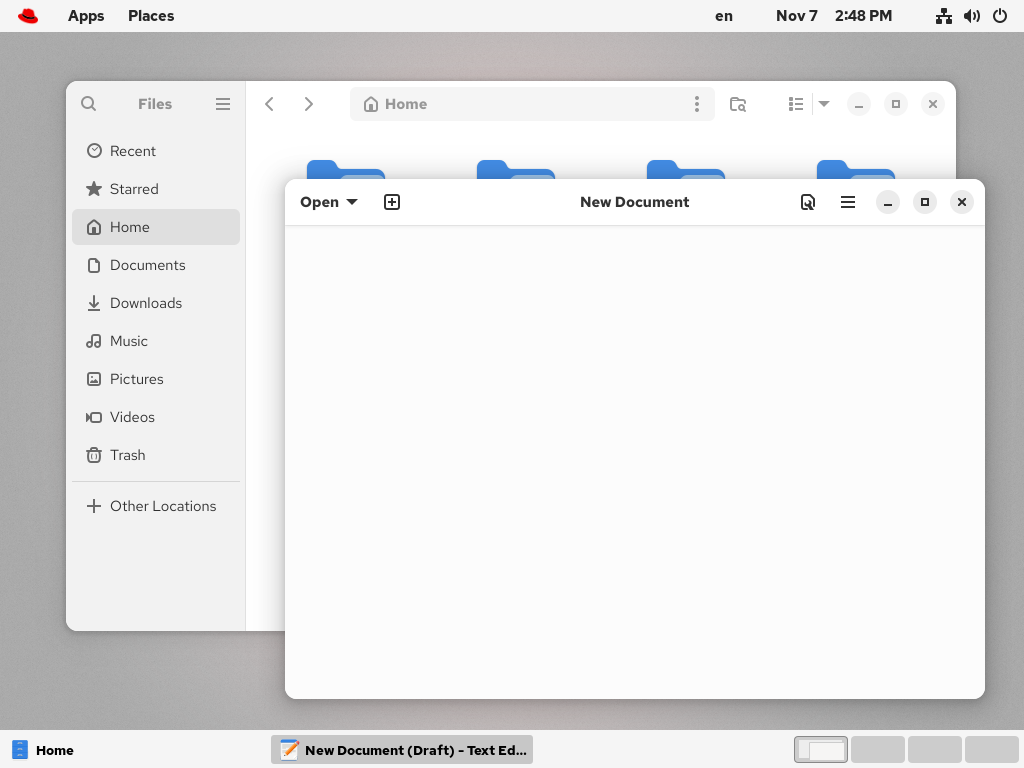Open the path bar three-dot menu
Viewport: 1024px width, 768px height.
[697, 104]
